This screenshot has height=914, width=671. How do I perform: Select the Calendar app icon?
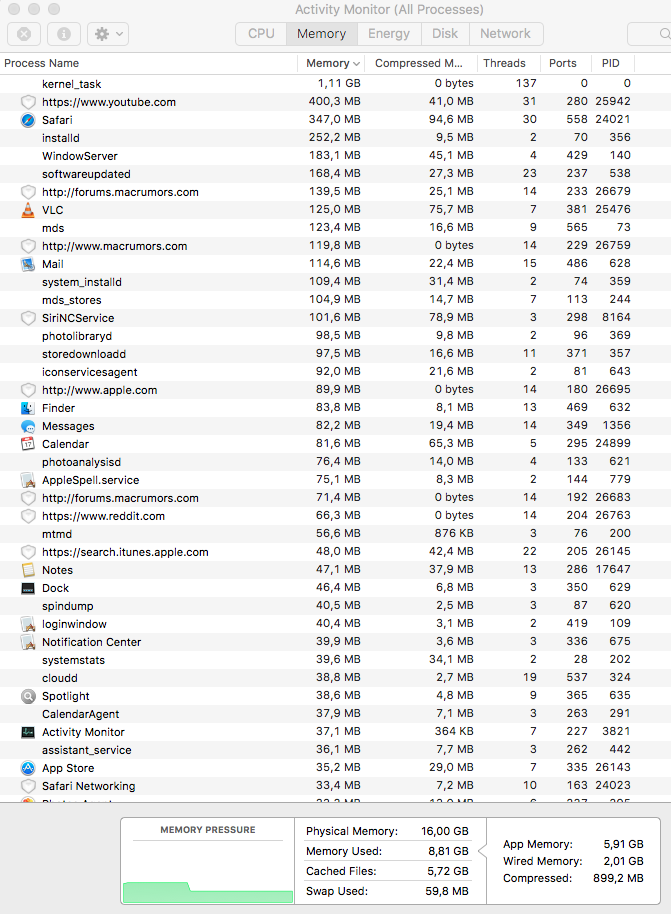click(28, 444)
